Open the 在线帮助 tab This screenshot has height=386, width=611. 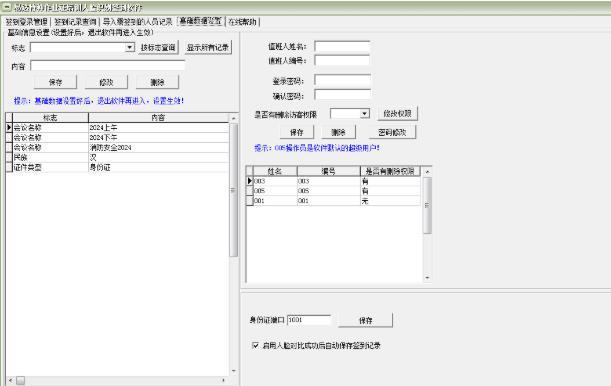click(242, 22)
